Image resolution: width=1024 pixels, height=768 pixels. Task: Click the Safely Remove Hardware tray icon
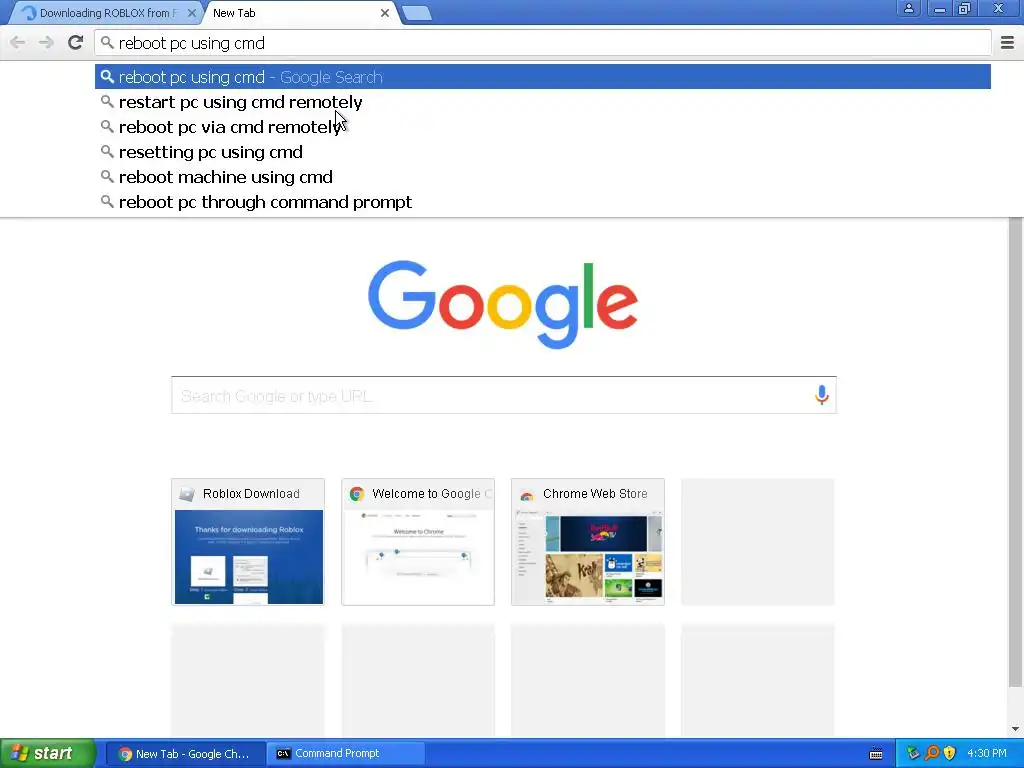click(x=913, y=754)
